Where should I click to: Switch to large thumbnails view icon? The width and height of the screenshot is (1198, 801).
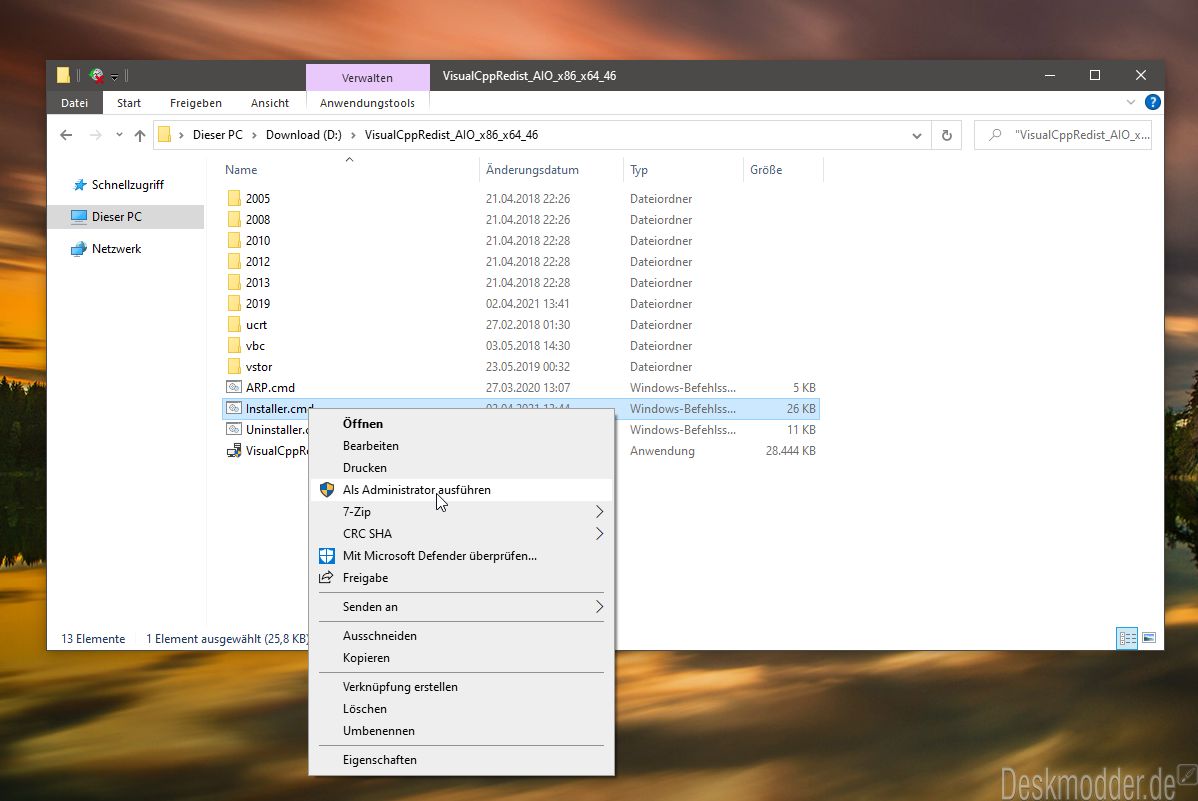1149,638
